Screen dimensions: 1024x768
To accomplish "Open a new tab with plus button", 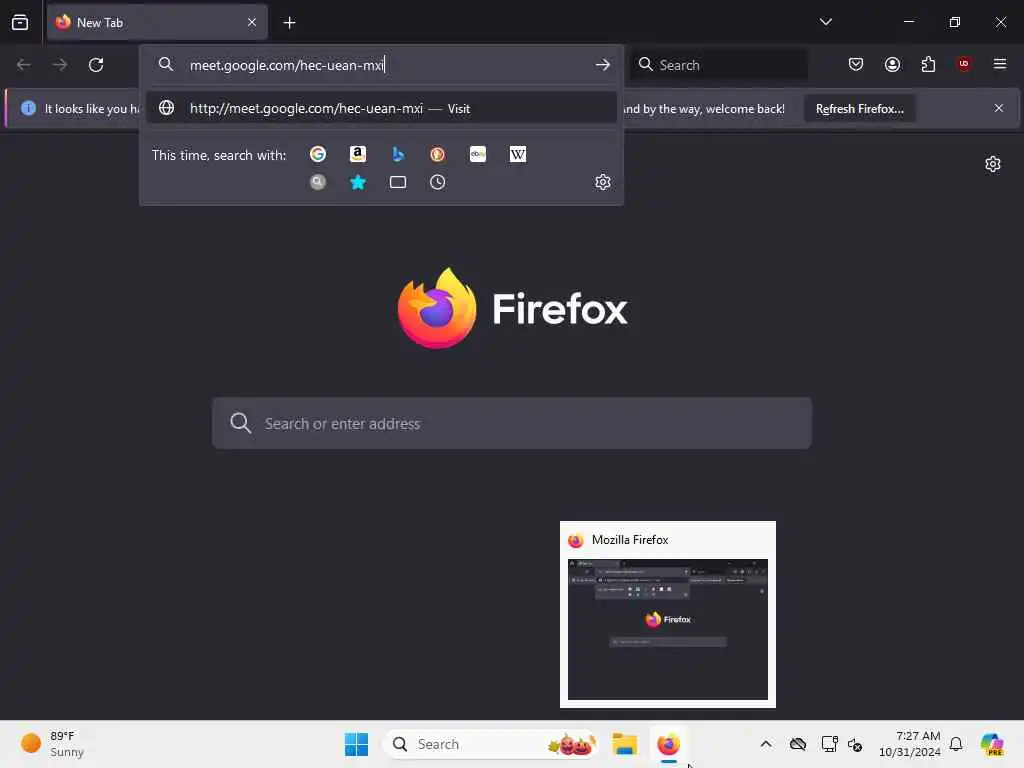I will click(x=289, y=23).
